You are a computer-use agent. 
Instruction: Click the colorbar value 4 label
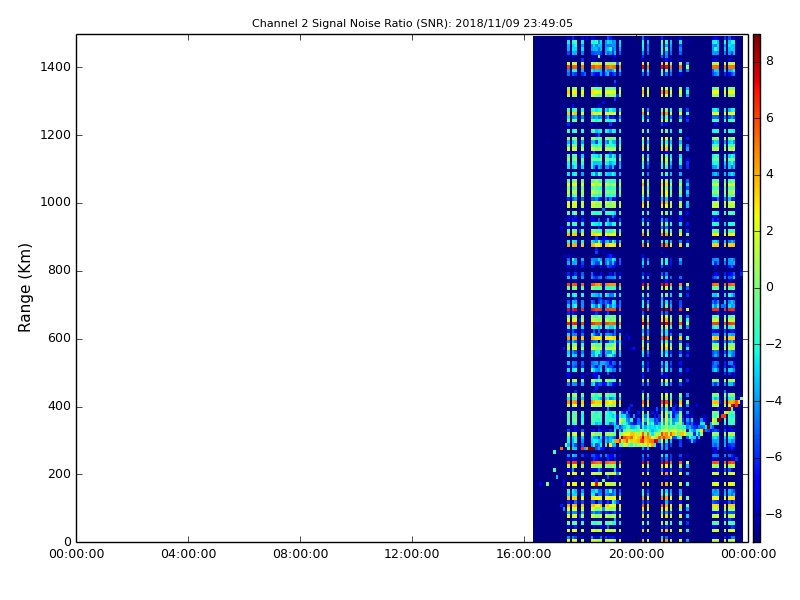(x=770, y=174)
